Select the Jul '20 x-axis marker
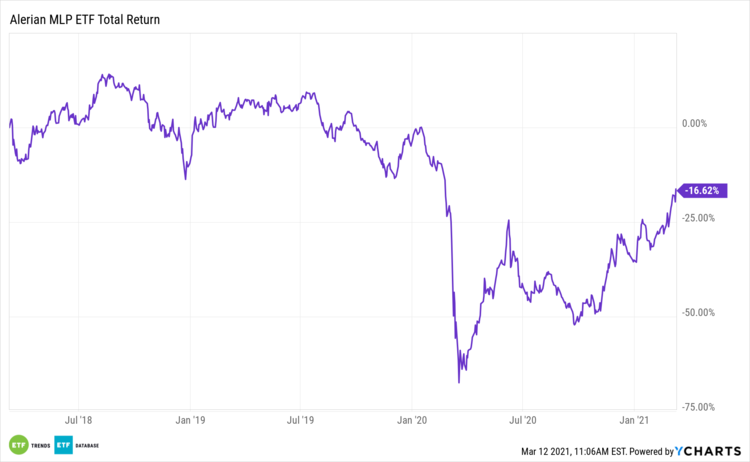Screen dimensions: 750x462 click(x=524, y=422)
